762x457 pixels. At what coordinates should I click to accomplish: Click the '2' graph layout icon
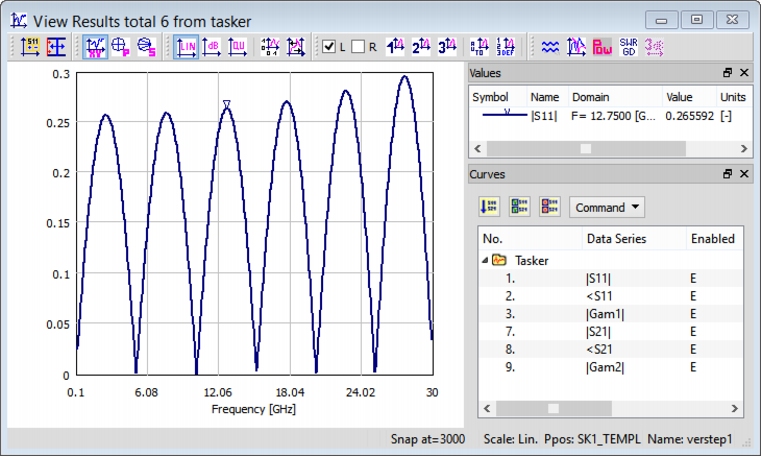coord(421,47)
